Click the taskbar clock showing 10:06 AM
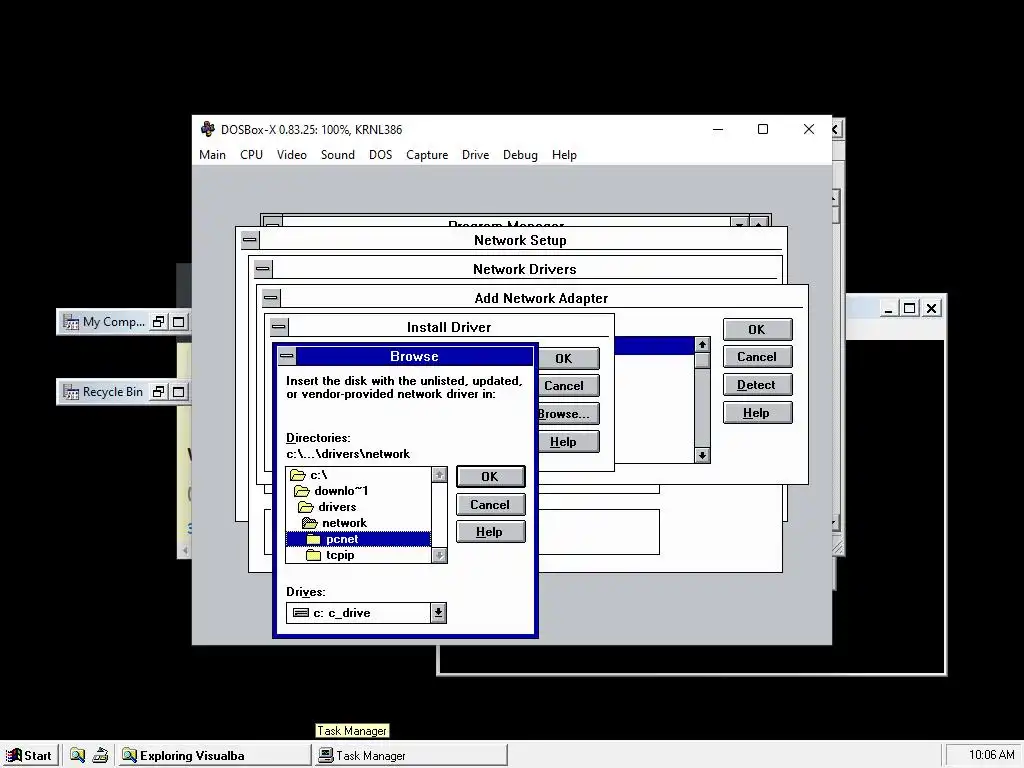Image resolution: width=1024 pixels, height=768 pixels. click(991, 755)
